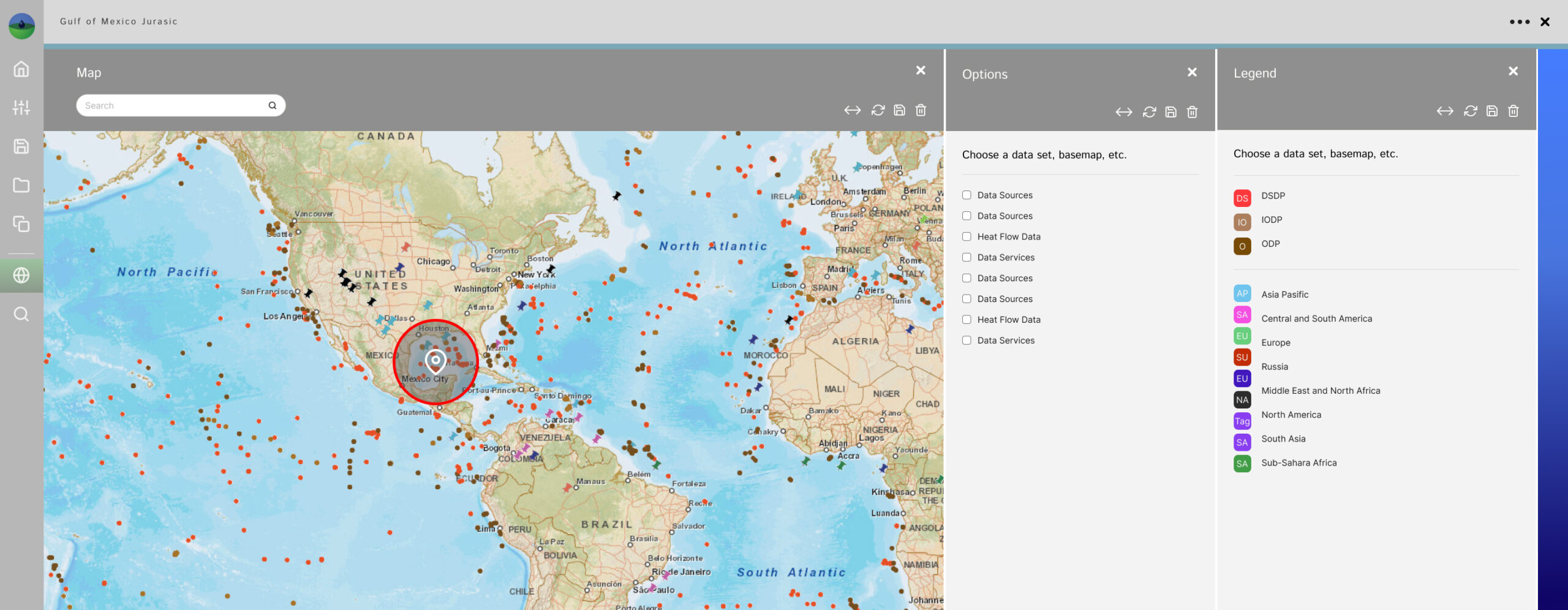Viewport: 1568px width, 610px height.
Task: Open the Home icon in sidebar
Action: (21, 69)
